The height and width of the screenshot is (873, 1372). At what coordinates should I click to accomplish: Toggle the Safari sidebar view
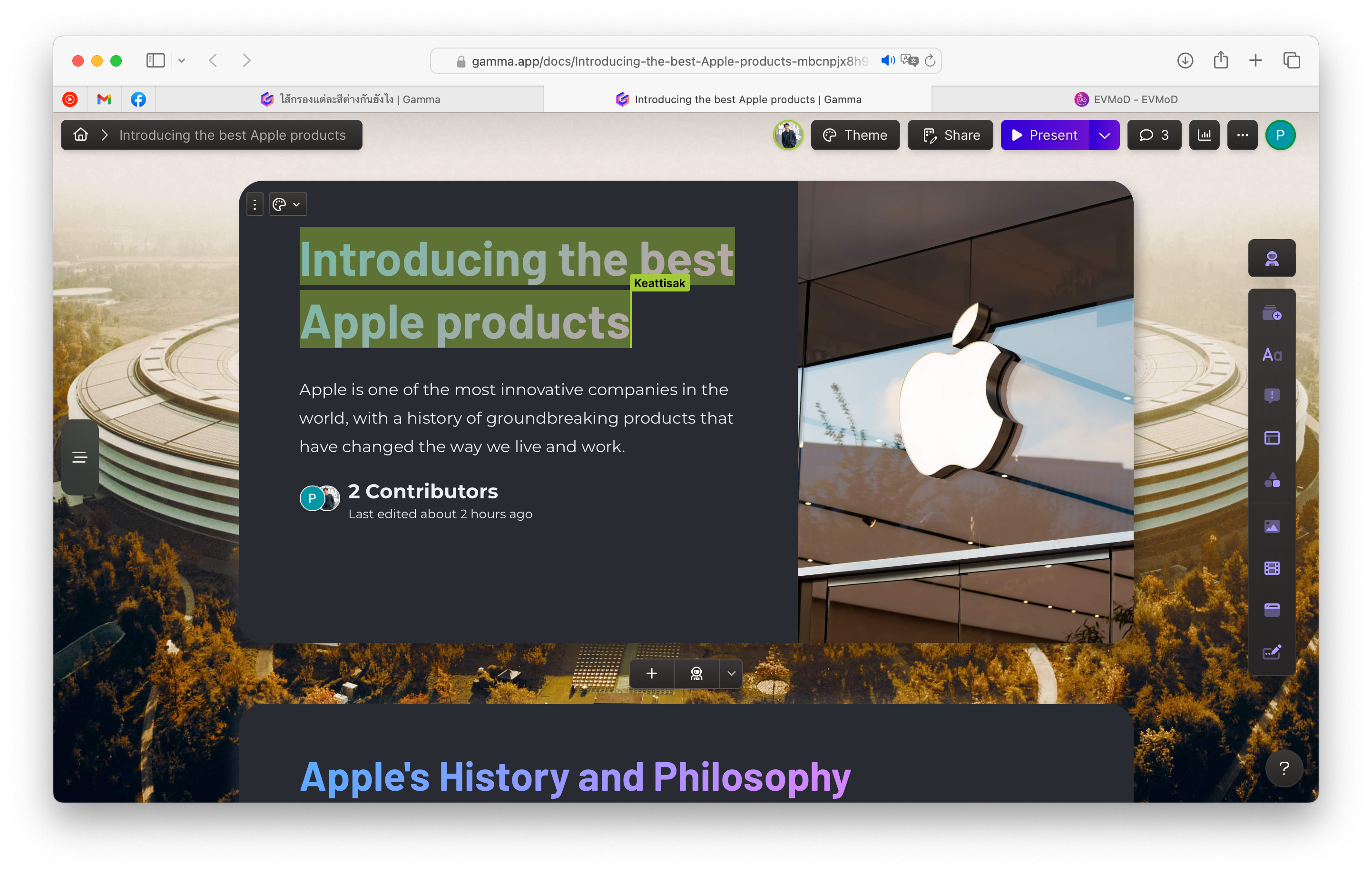(x=155, y=60)
